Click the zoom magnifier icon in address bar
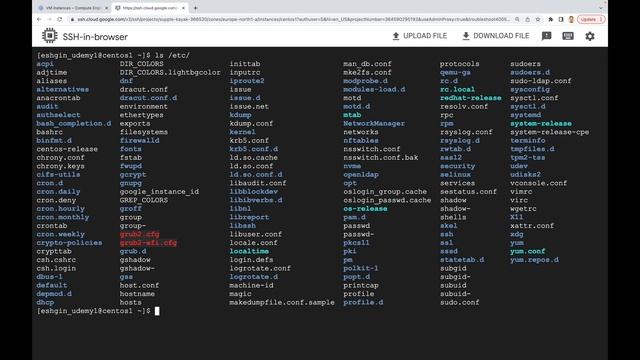Screen dimensions: 640x360 coord(517,19)
